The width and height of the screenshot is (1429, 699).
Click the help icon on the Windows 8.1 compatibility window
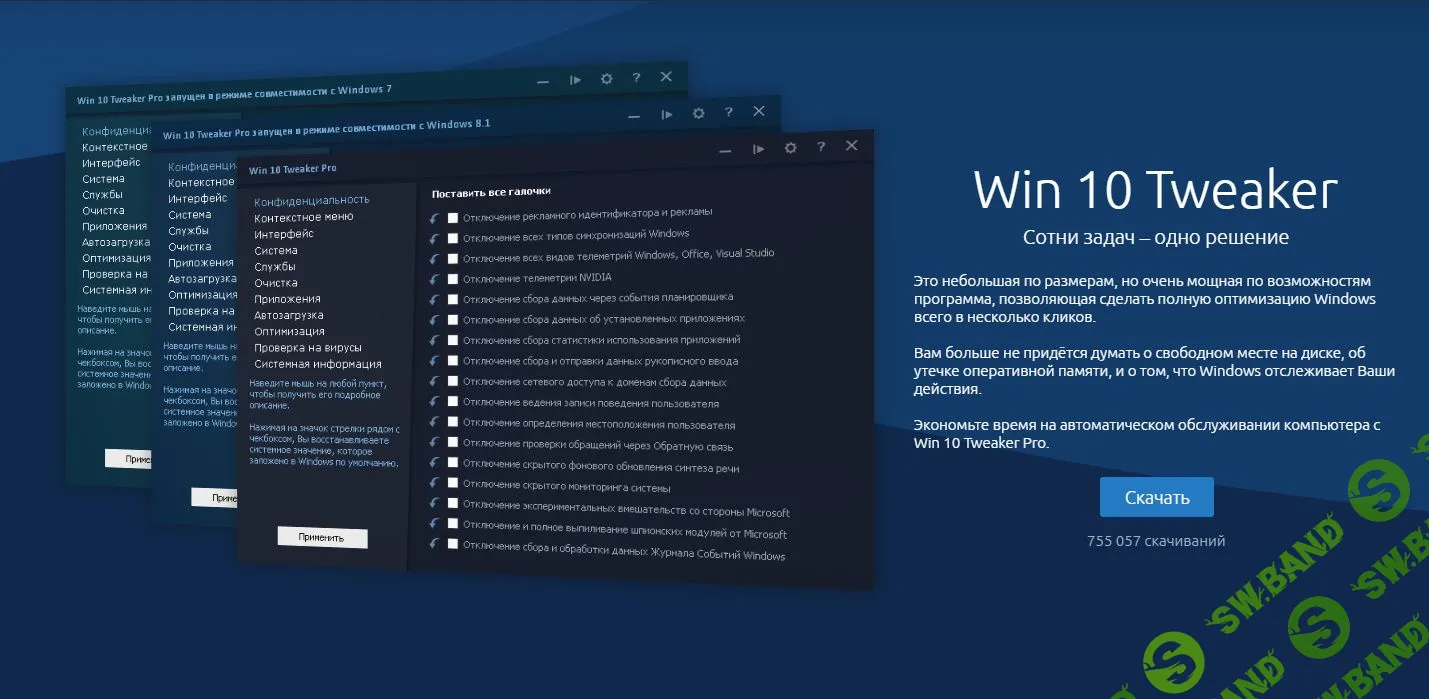click(729, 113)
